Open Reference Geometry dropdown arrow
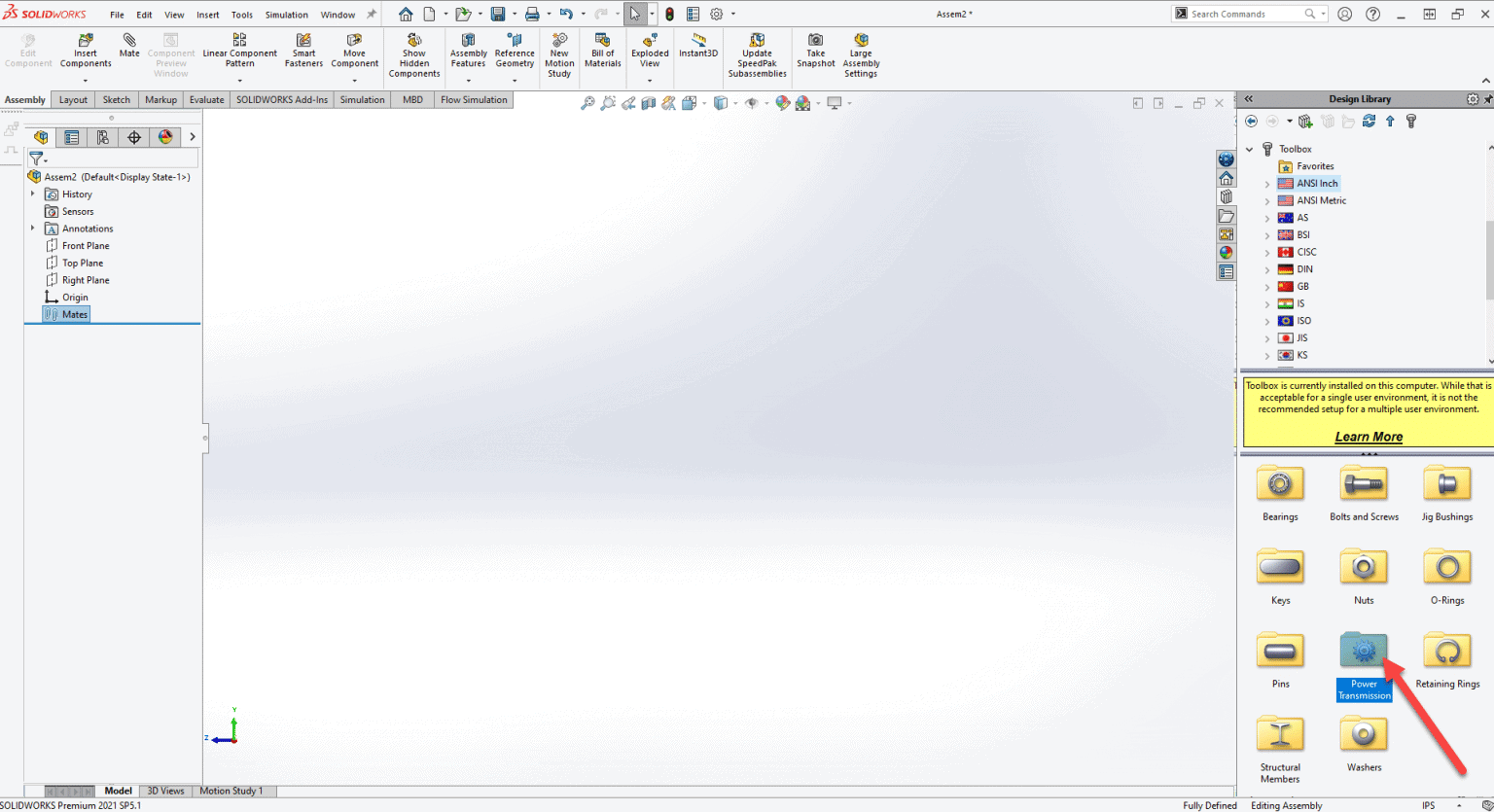The width and height of the screenshot is (1494, 812). [515, 80]
